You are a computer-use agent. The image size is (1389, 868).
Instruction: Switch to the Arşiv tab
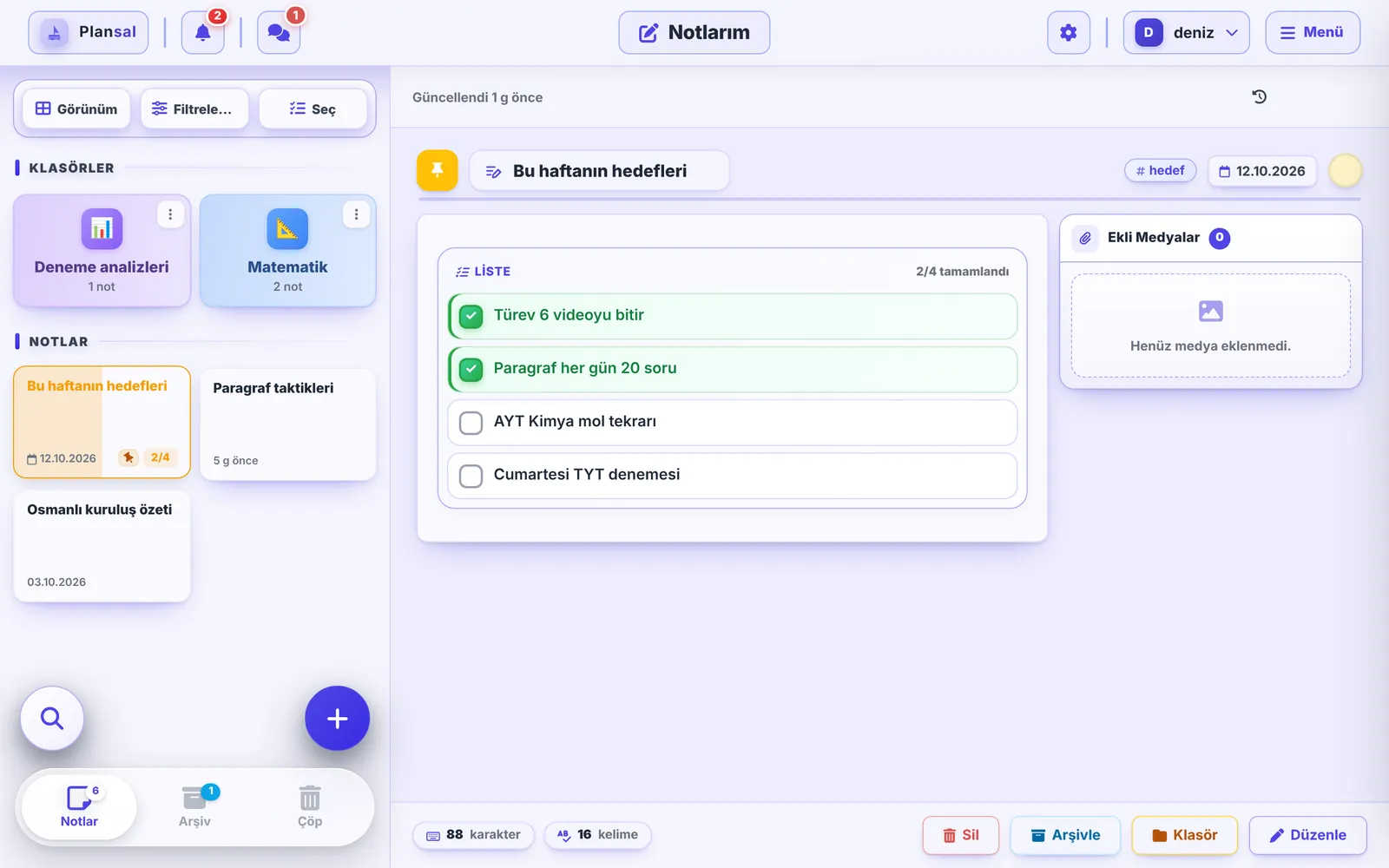[x=194, y=807]
